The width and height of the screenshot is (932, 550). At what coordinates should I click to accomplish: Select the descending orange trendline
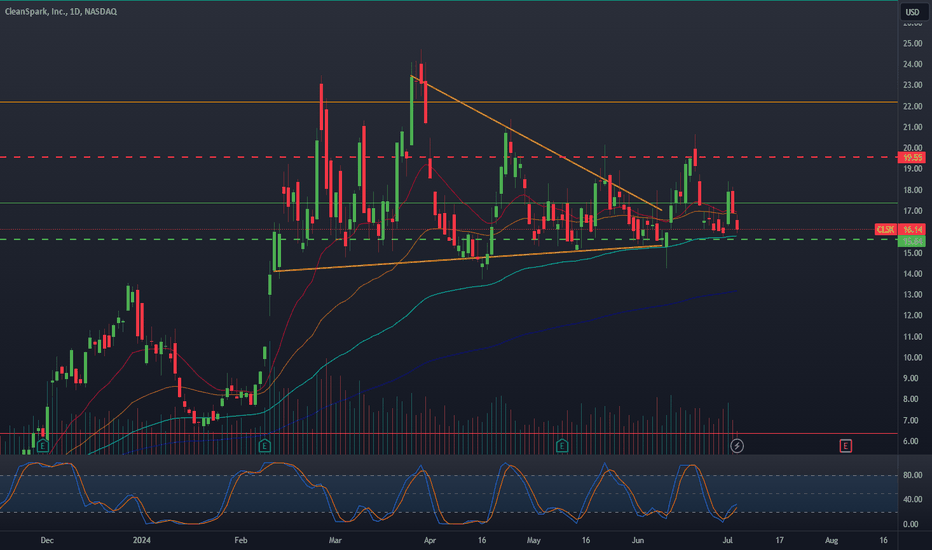[536, 143]
